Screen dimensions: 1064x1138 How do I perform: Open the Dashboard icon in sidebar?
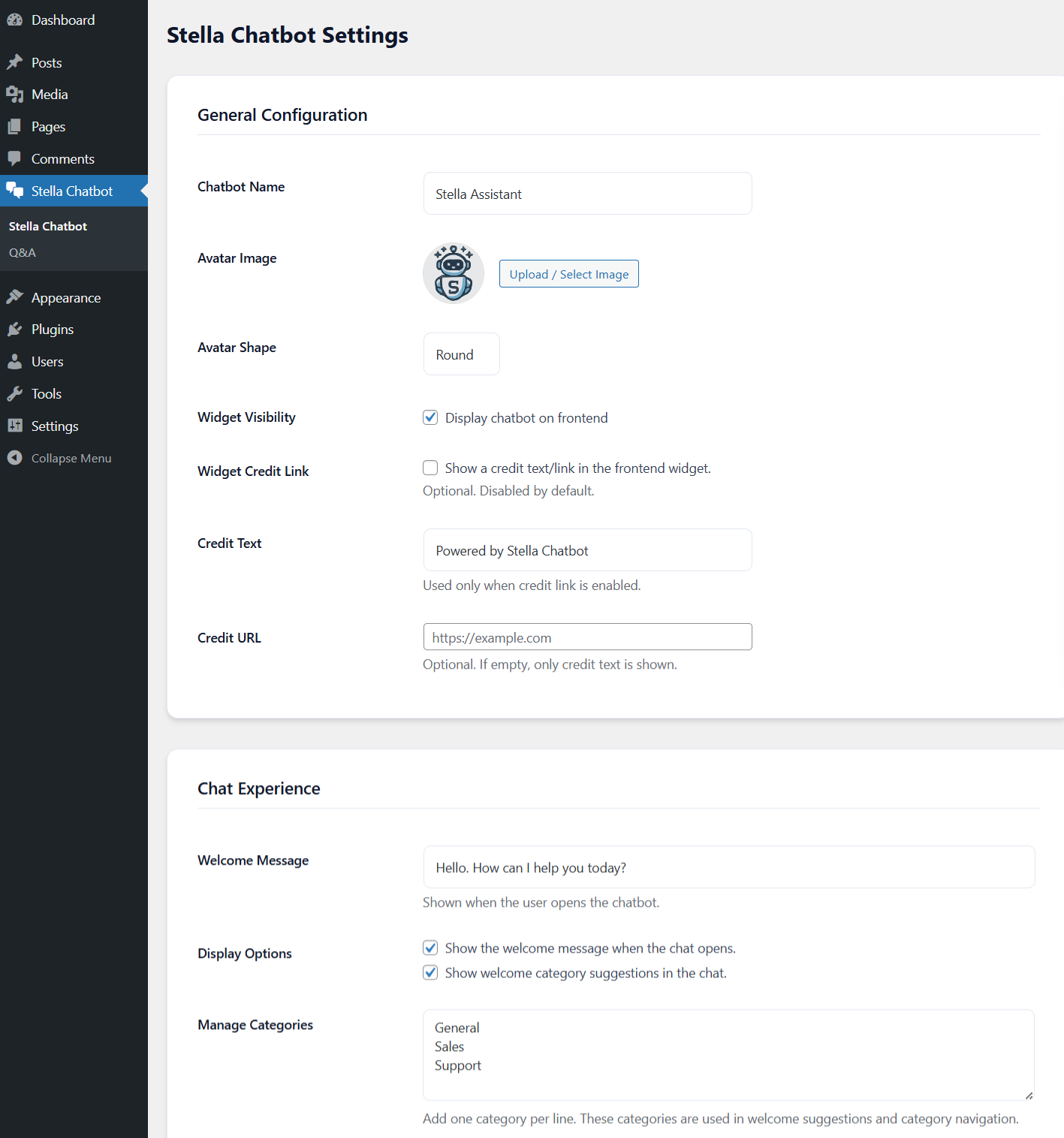point(15,20)
